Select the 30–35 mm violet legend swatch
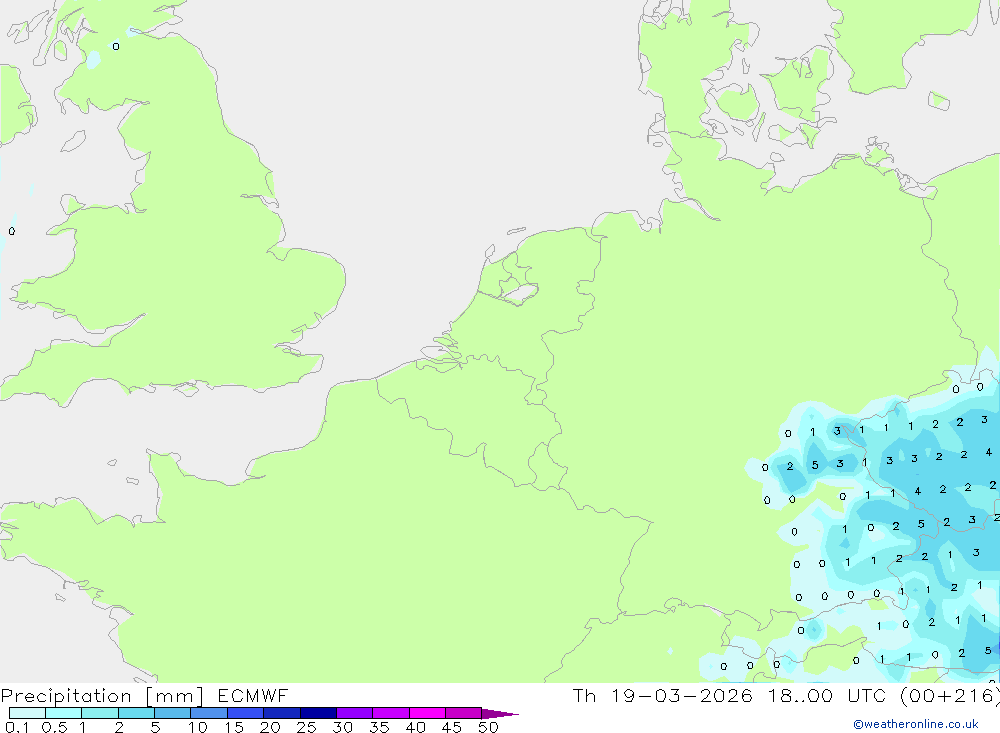This screenshot has width=1000, height=733. point(355,713)
